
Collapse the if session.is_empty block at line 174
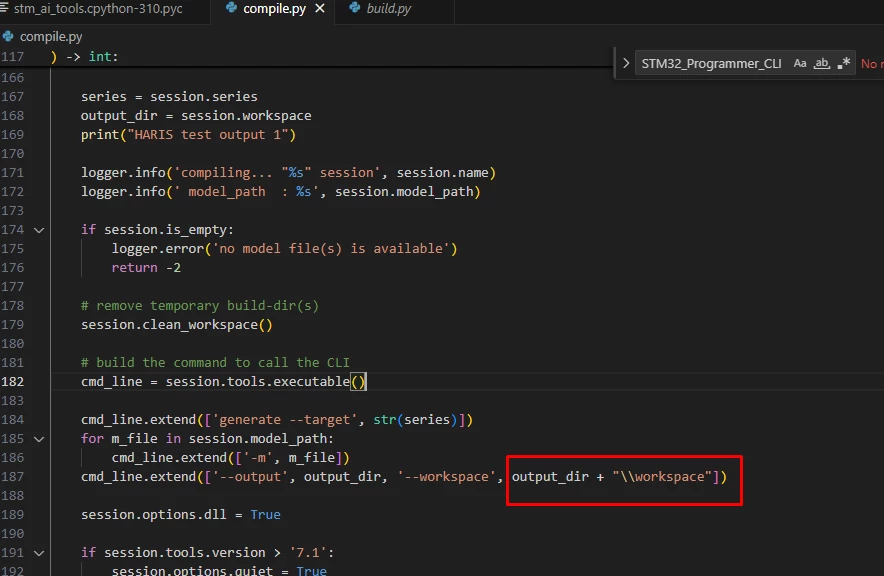[x=39, y=230]
